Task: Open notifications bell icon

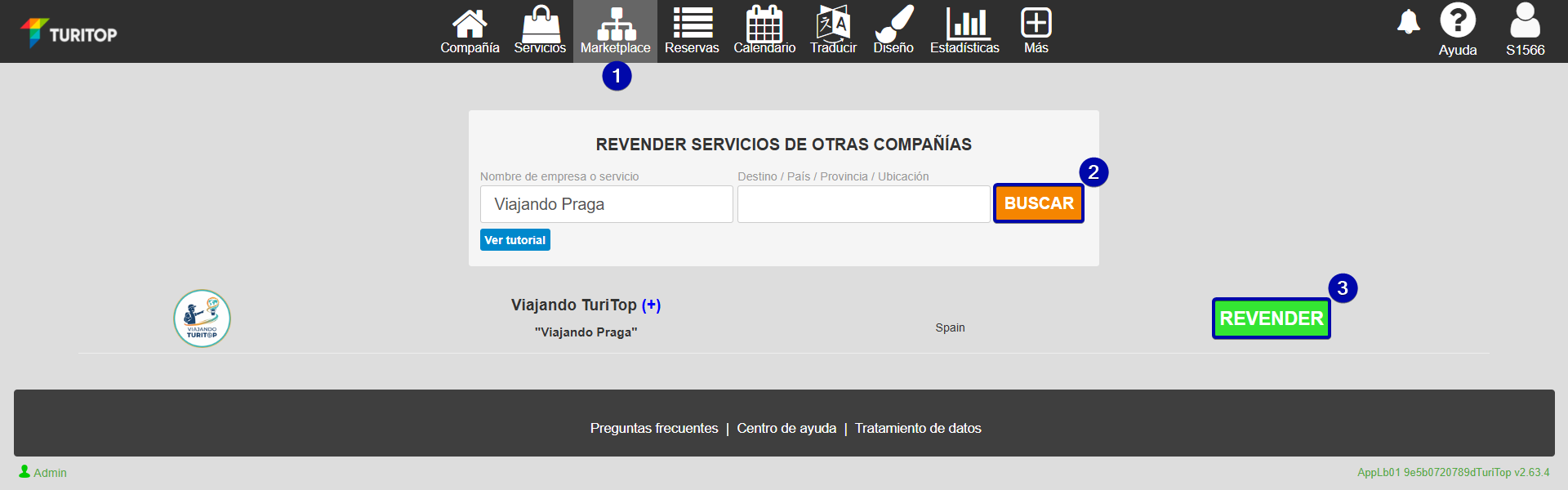Action: [1408, 22]
